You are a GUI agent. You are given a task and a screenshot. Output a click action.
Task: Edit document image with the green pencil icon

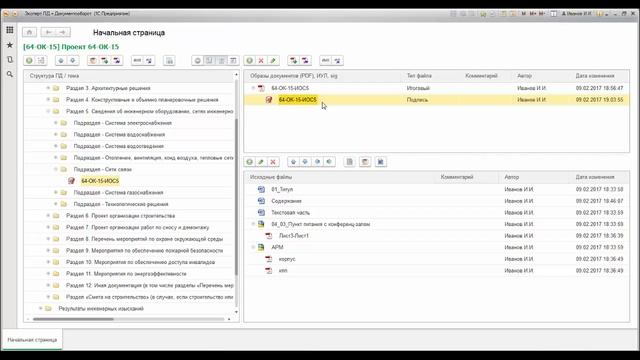pos(273,61)
